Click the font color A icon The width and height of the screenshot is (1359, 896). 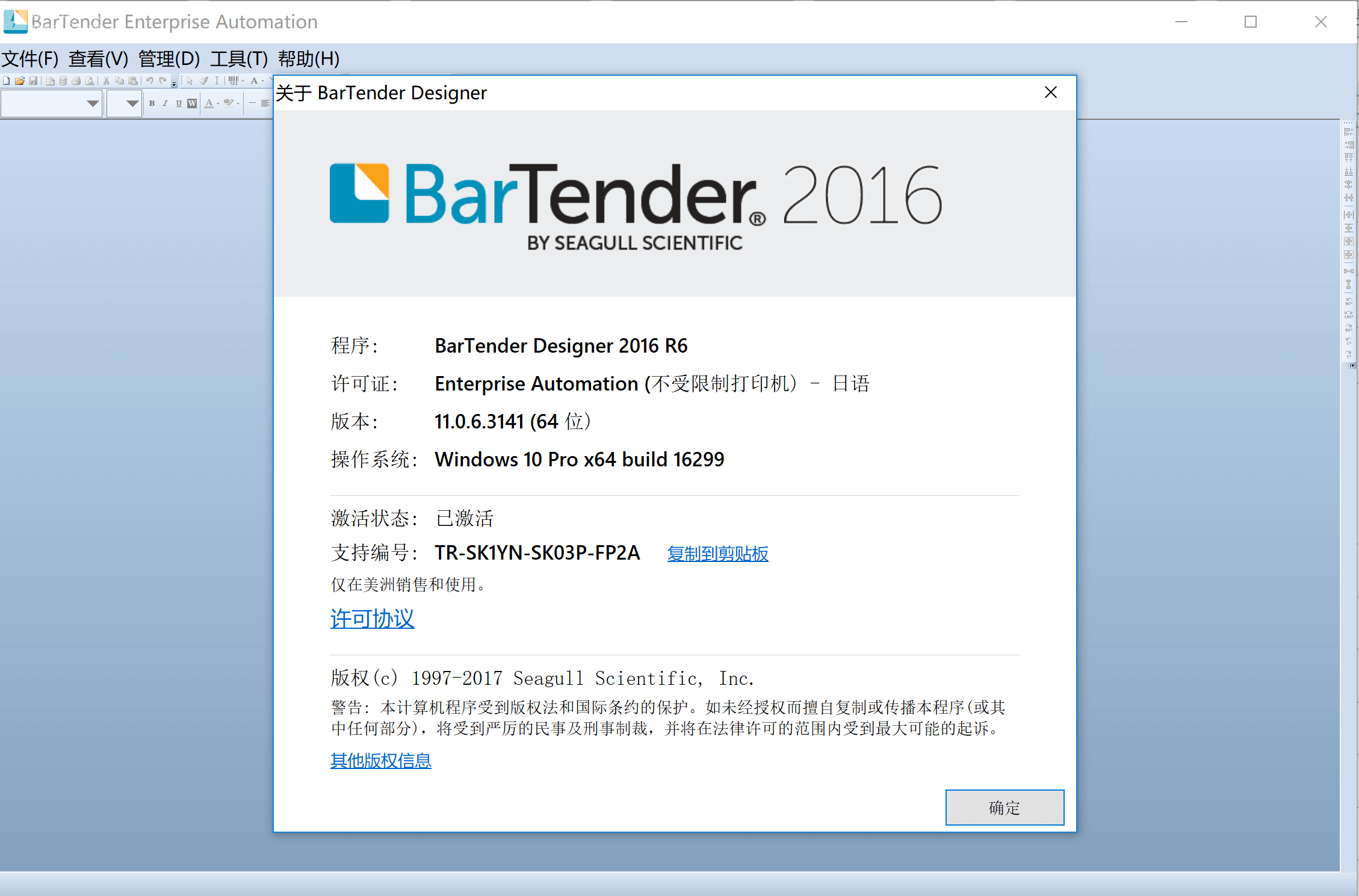tap(209, 104)
